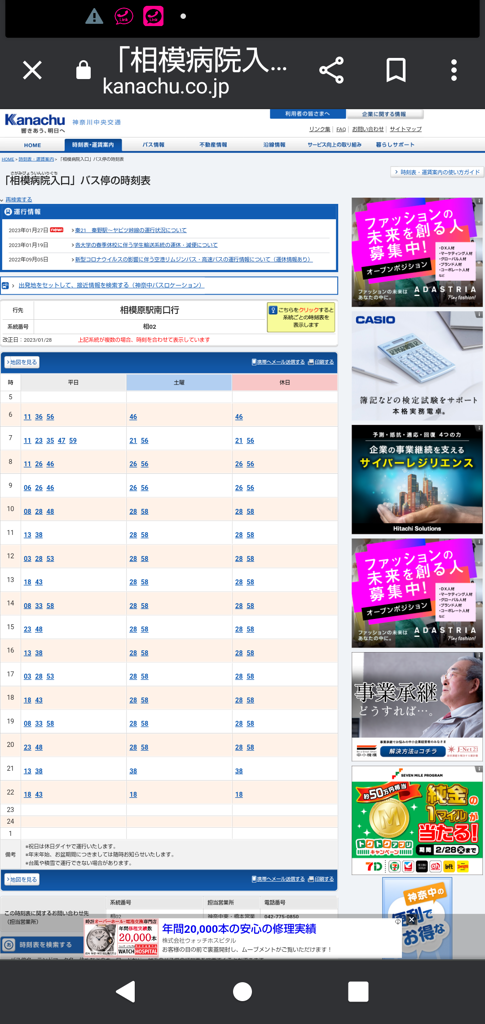Viewport: 485px width, 1024px height.
Task: Click lower 地図を見る button below timetable
Action: 22,879
